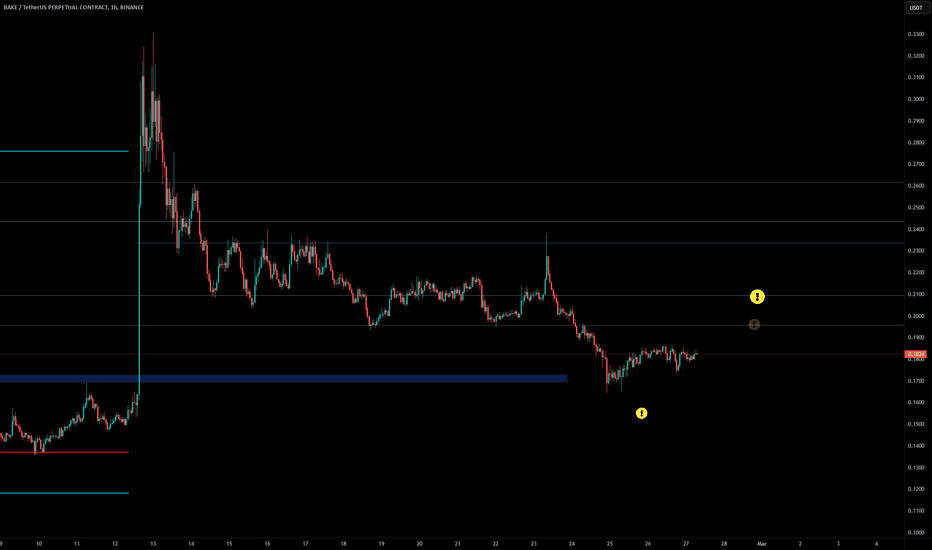Click the 25 date label on time axis
The width and height of the screenshot is (932, 550).
[610, 543]
